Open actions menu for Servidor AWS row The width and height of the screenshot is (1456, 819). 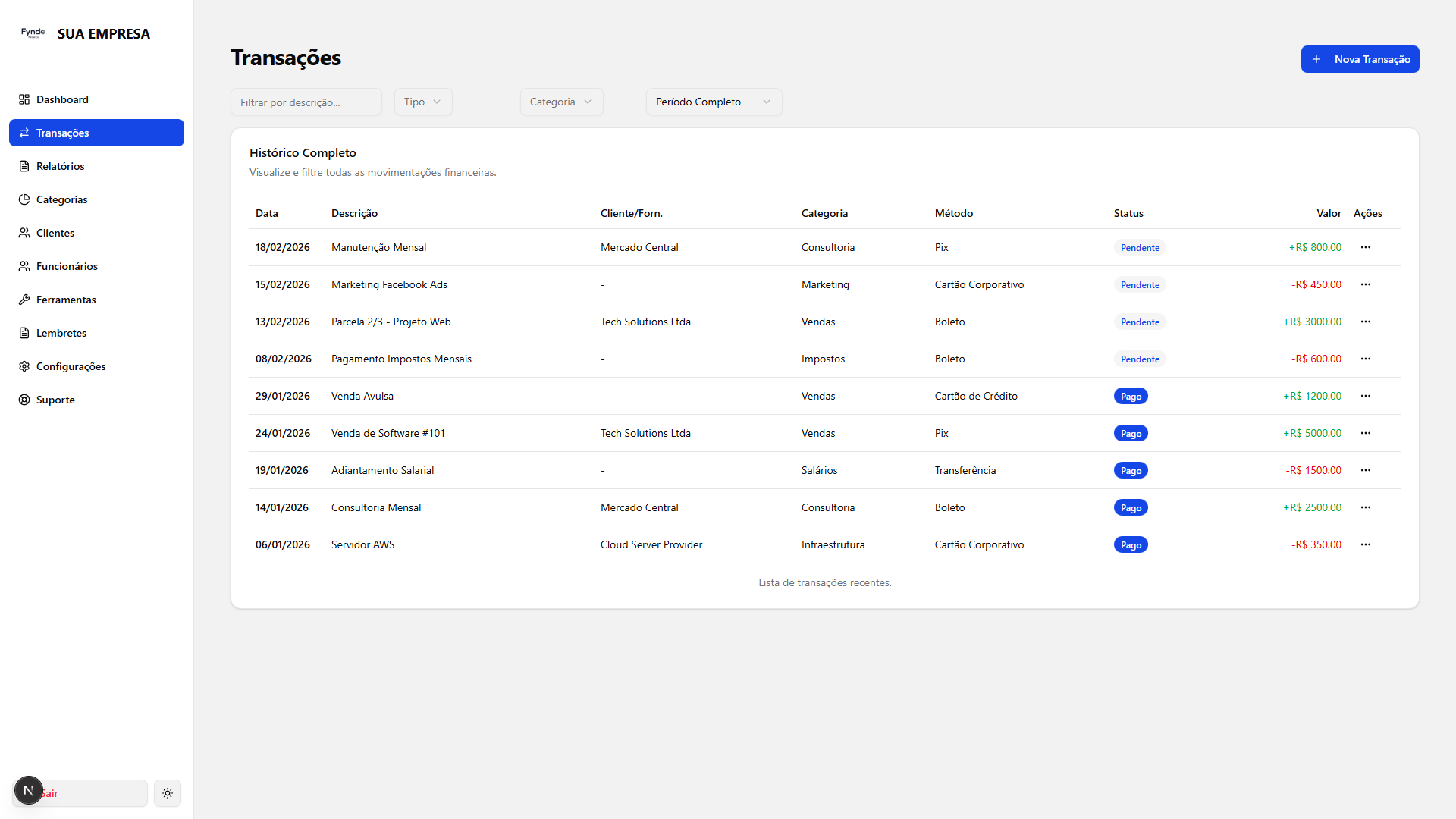pyautogui.click(x=1365, y=544)
